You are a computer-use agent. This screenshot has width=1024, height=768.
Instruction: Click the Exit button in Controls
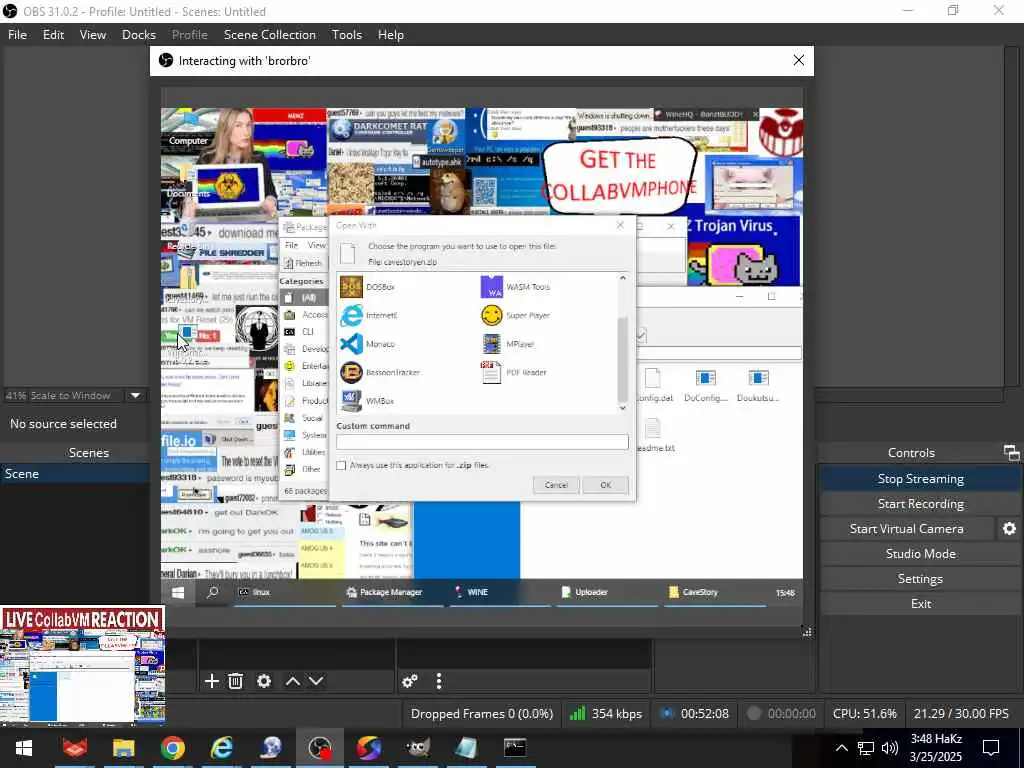[x=920, y=603]
